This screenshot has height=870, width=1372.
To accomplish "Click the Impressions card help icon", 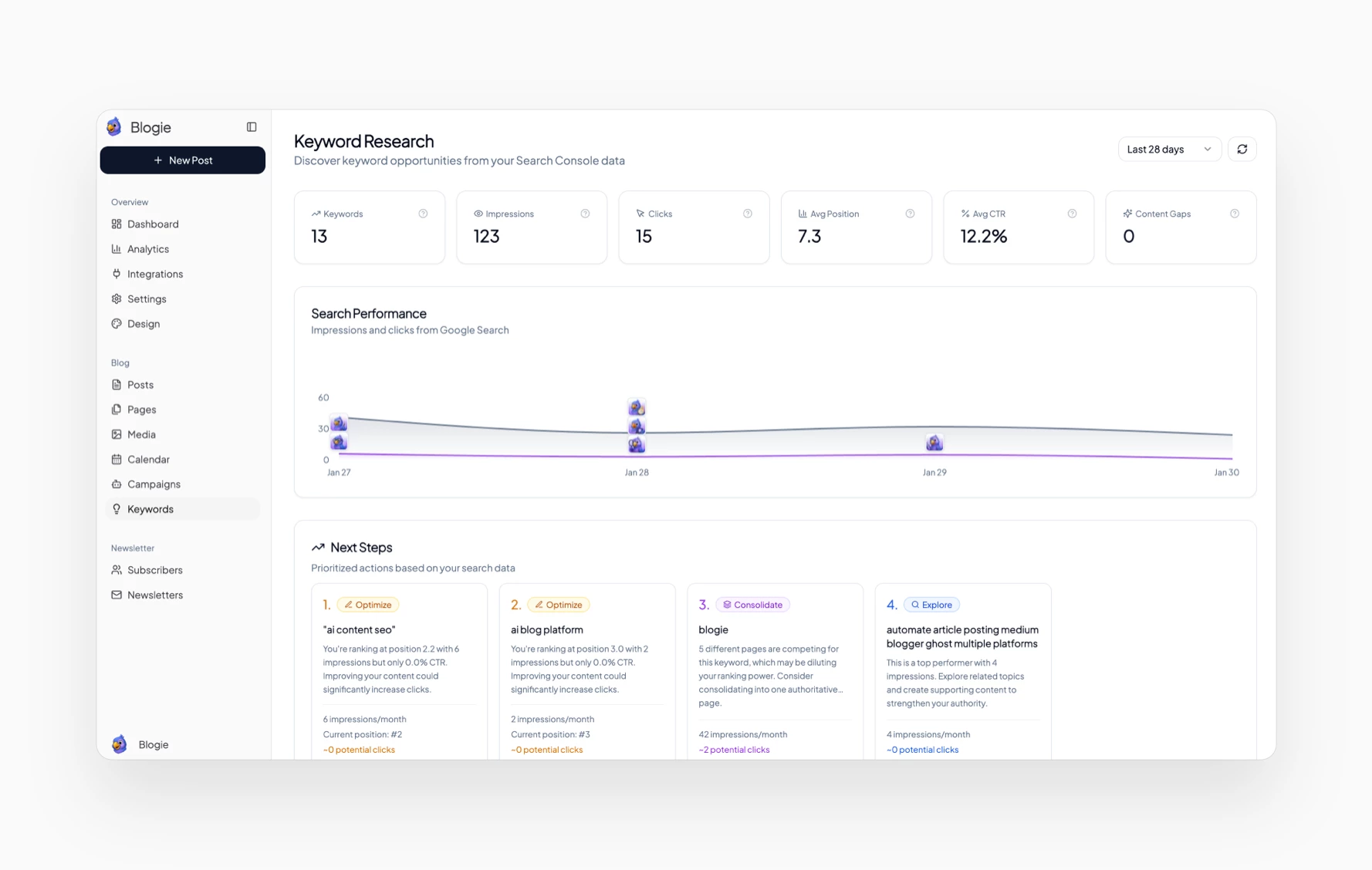I will (x=585, y=214).
